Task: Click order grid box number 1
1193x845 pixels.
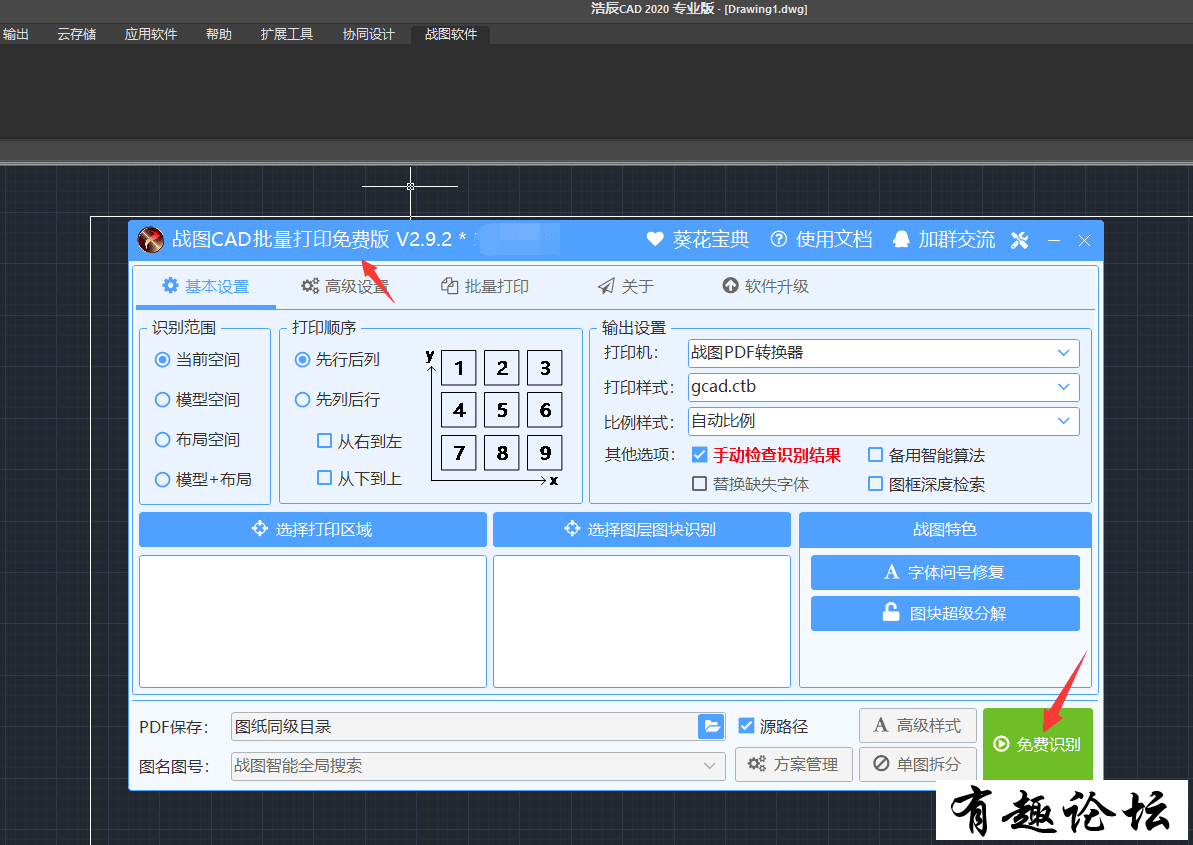Action: pos(459,368)
